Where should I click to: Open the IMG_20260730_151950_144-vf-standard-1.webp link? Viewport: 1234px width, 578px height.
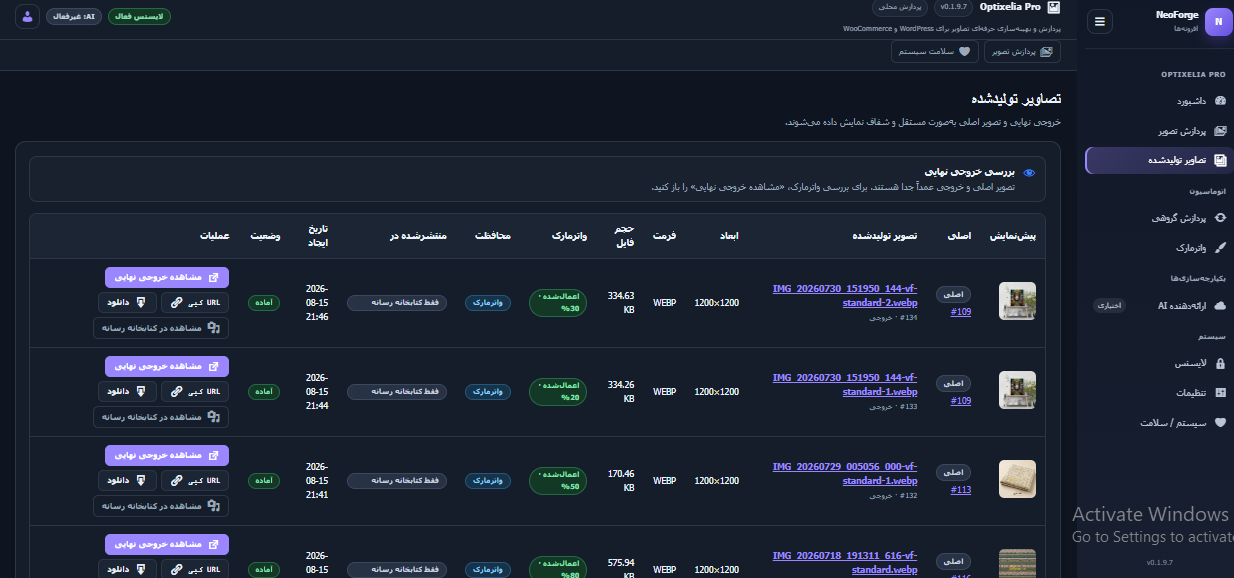coord(845,384)
